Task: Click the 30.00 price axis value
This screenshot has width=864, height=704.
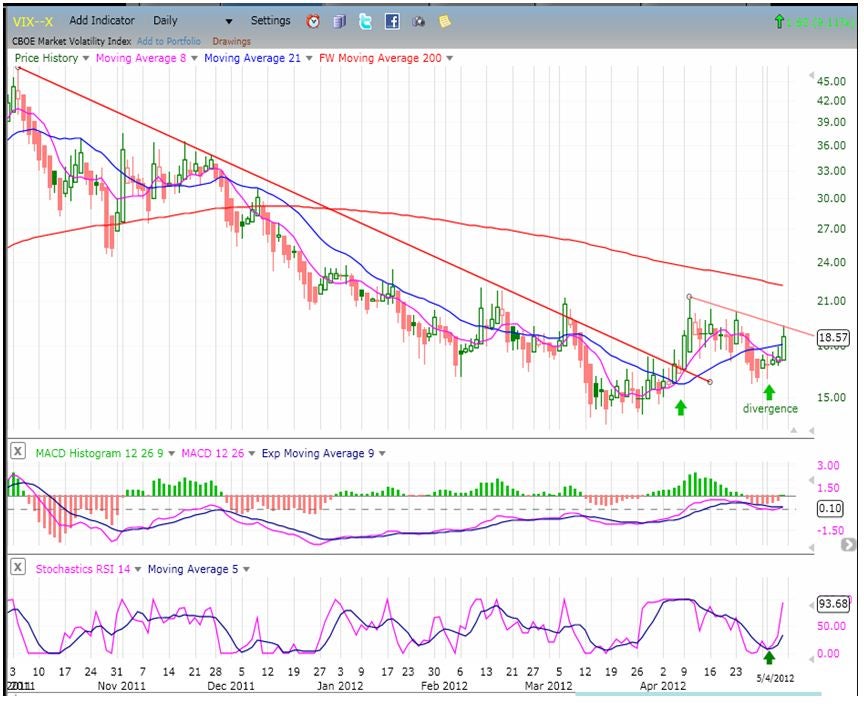Action: pyautogui.click(x=831, y=198)
